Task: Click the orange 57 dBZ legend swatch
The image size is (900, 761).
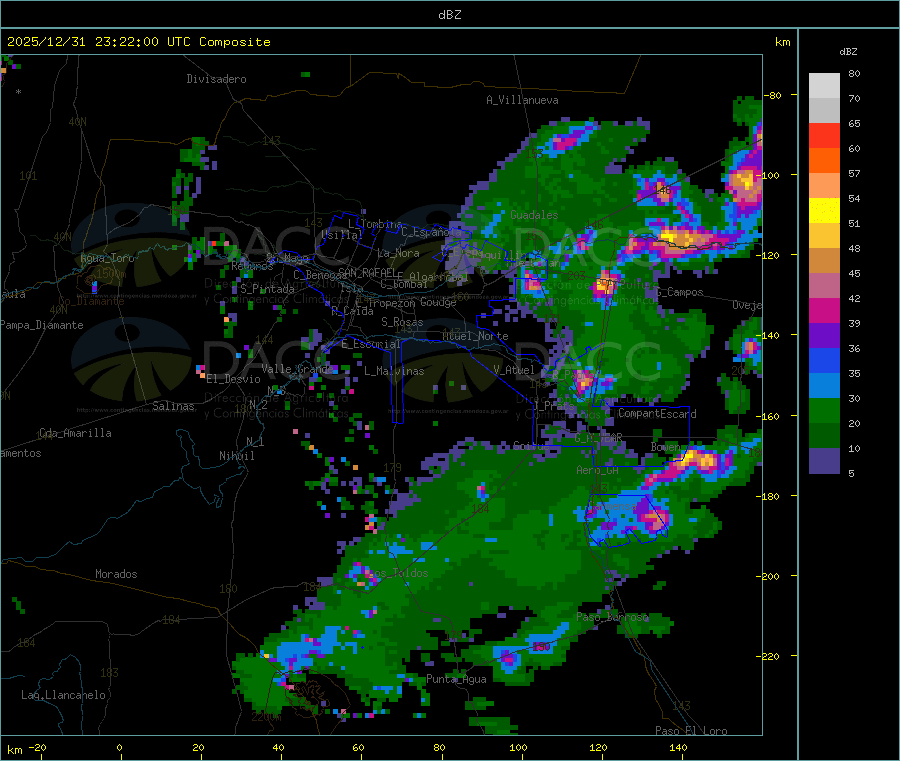Action: tap(824, 161)
